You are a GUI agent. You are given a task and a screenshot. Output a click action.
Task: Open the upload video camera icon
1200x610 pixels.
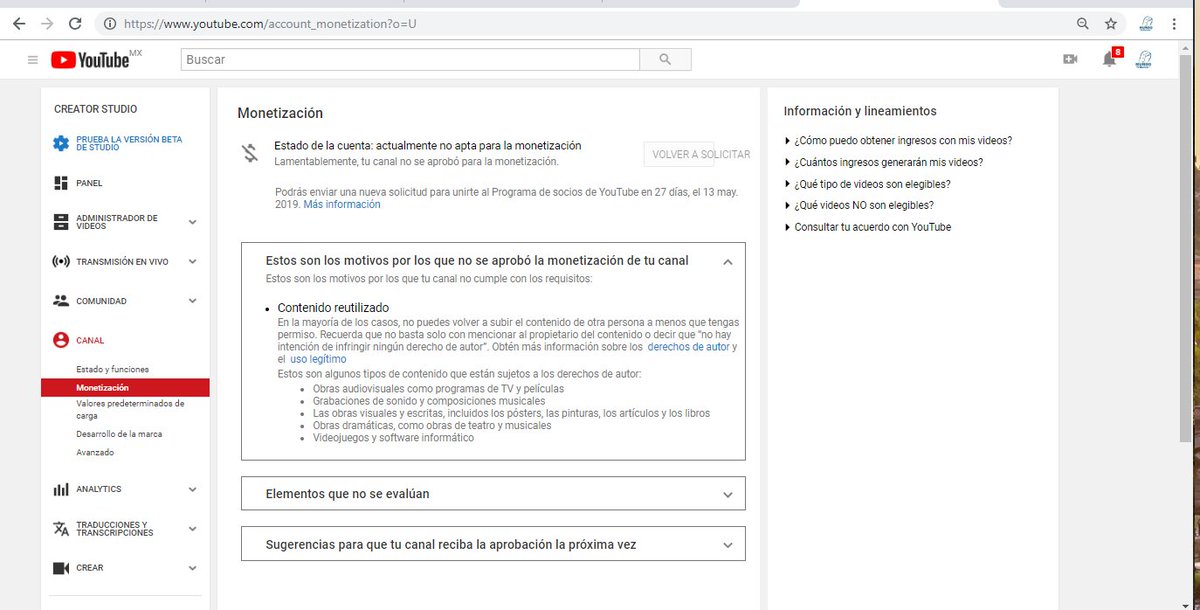click(1070, 60)
